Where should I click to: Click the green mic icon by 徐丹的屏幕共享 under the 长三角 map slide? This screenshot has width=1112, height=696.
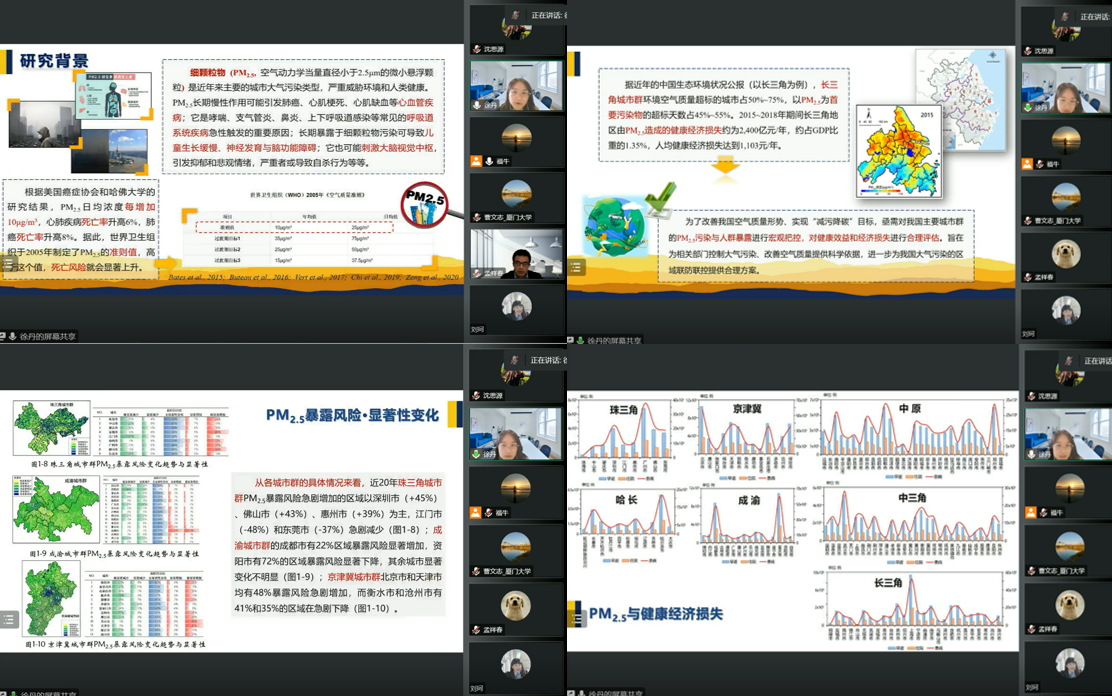[580, 341]
